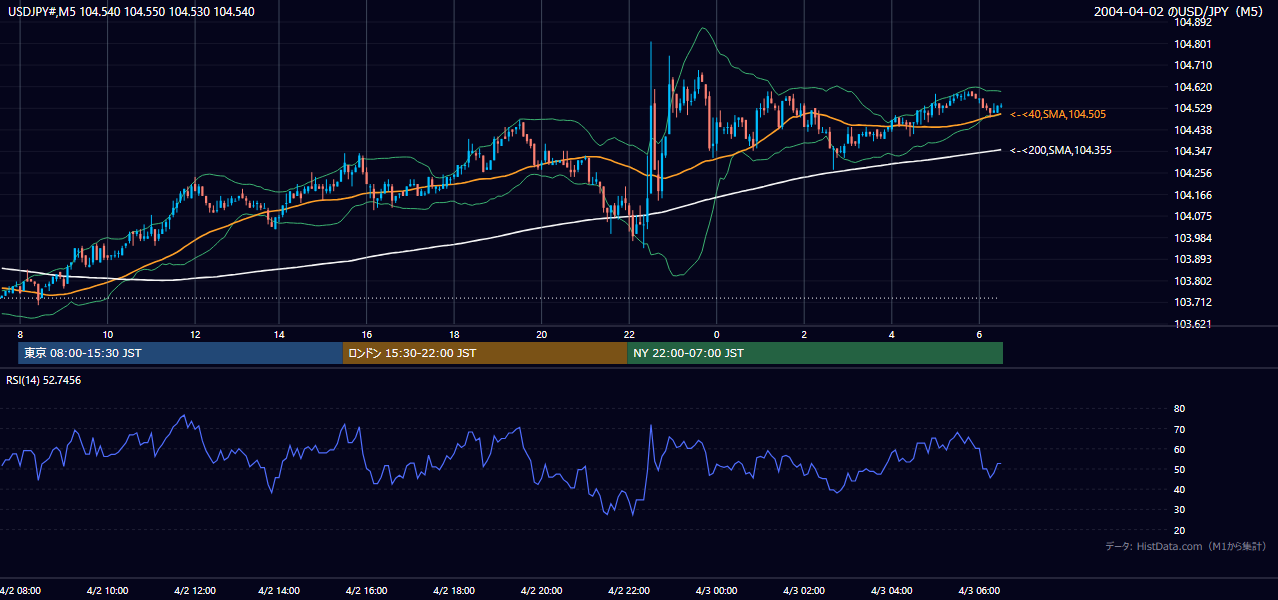The height and width of the screenshot is (600, 1278).
Task: Click hour label 16 on chart time axis
Action: [368, 334]
